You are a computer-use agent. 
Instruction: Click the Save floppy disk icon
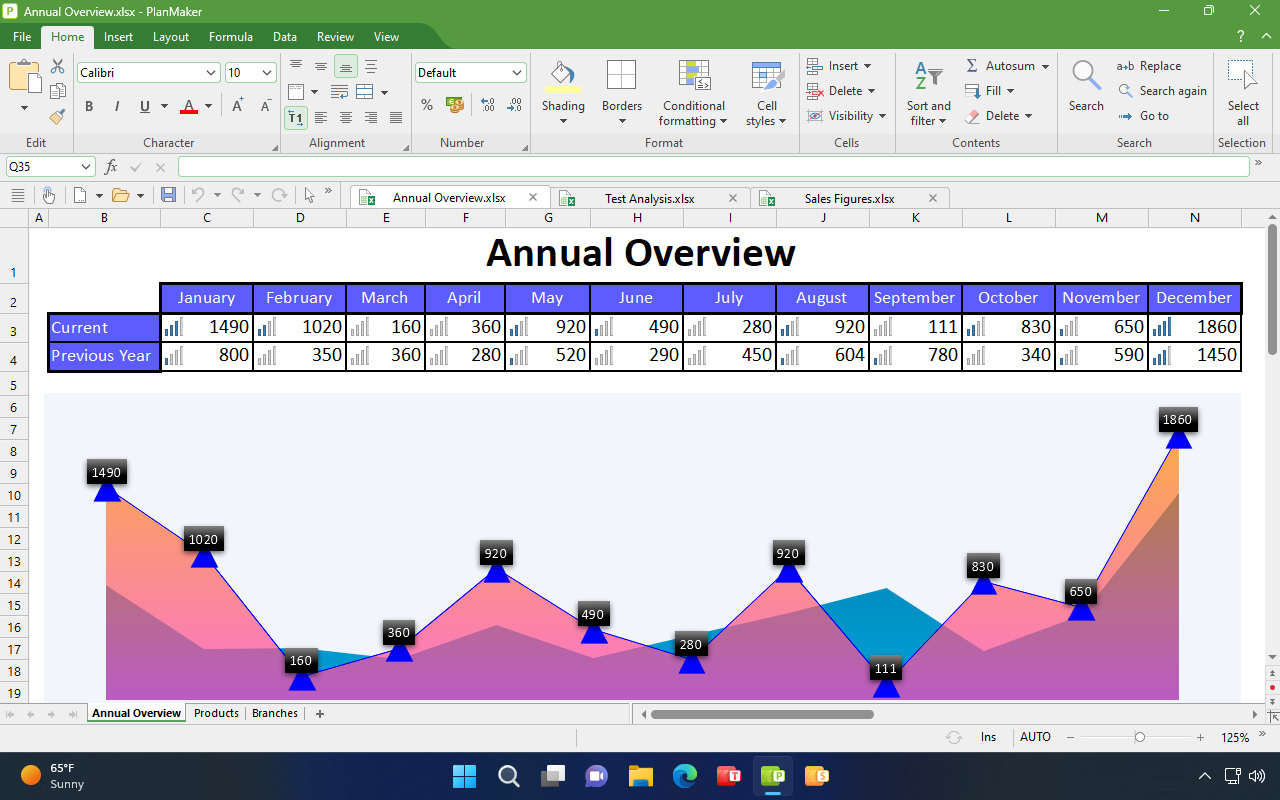point(169,195)
